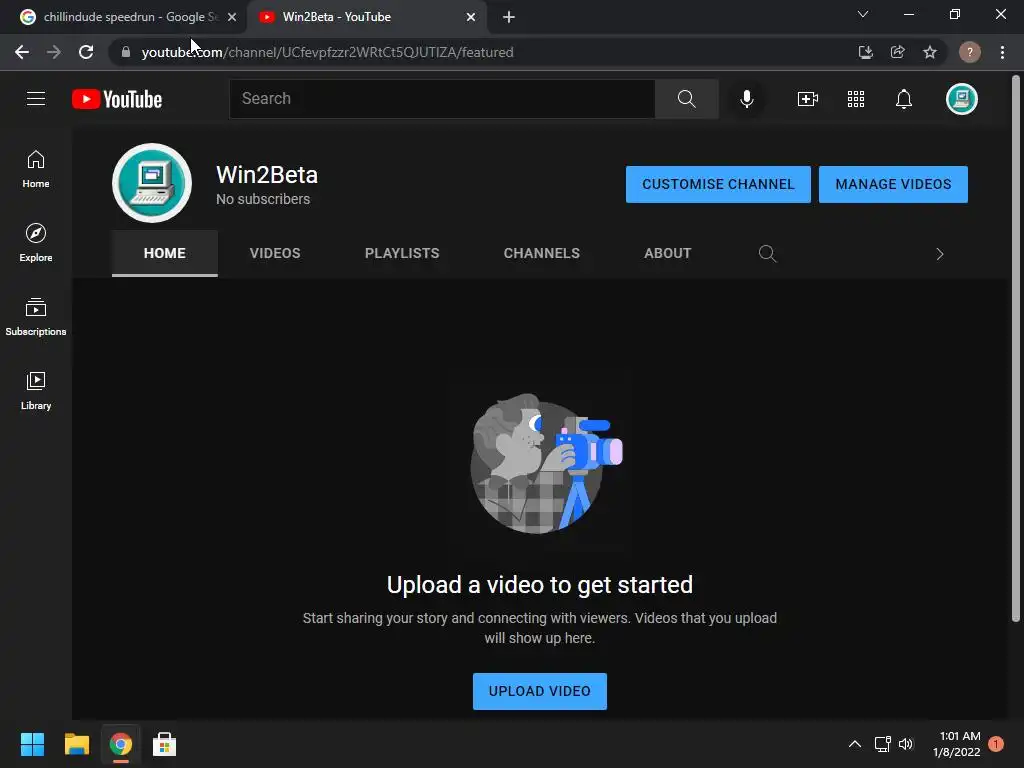Image resolution: width=1024 pixels, height=768 pixels.
Task: Open the Create video camera icon
Action: point(807,99)
